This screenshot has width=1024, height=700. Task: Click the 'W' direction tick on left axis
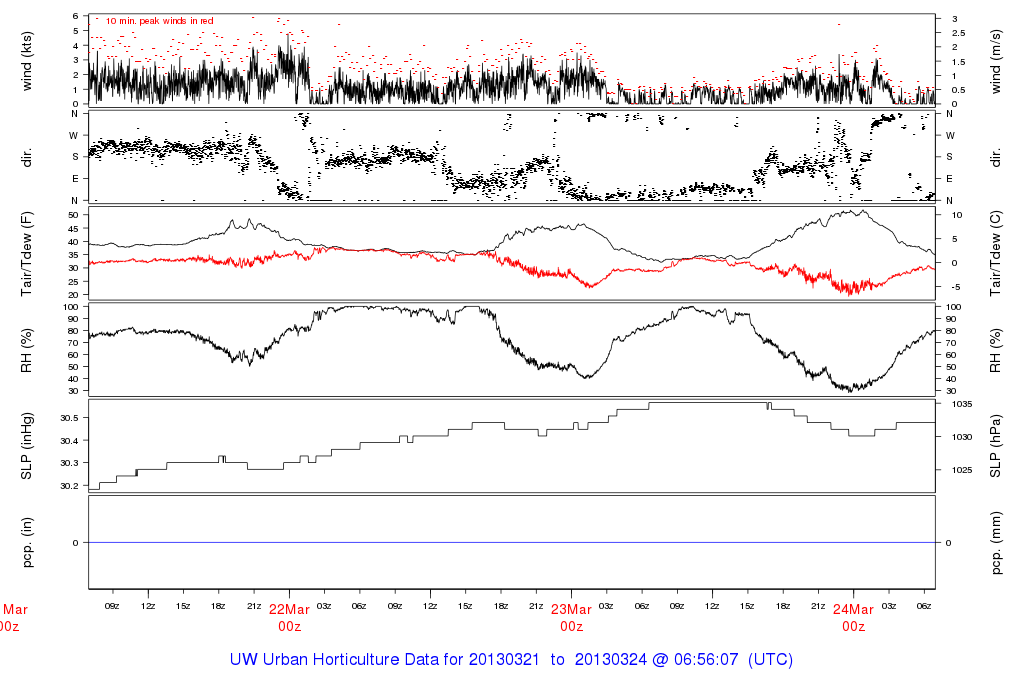point(74,136)
